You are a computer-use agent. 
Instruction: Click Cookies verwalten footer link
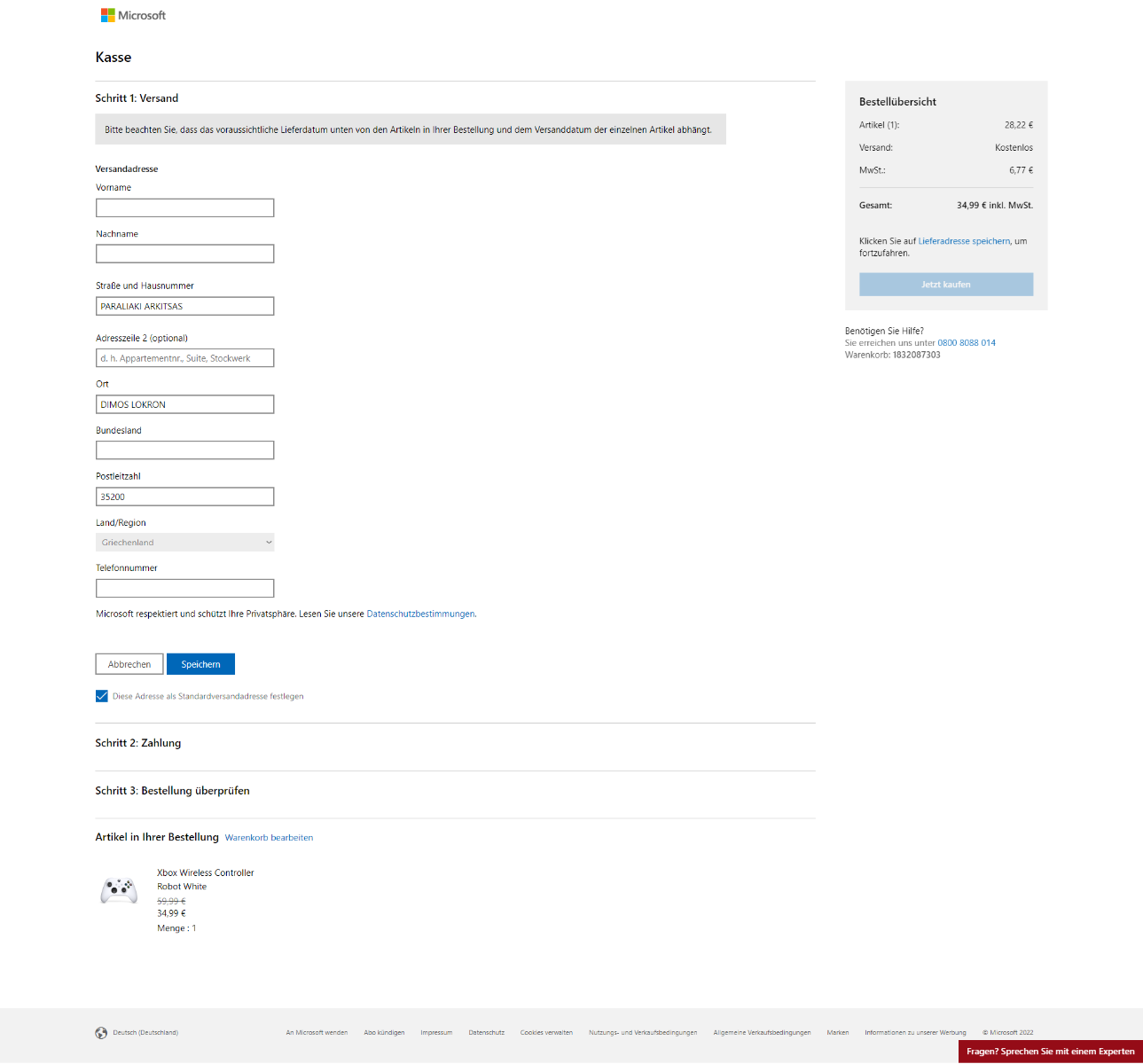pos(546,1033)
